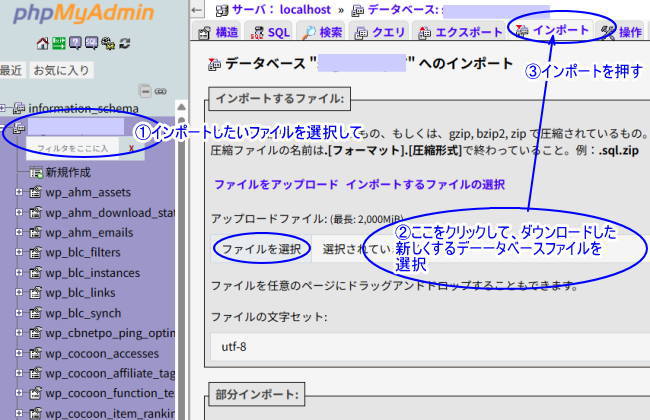Click the wp_ahm_assets table icon
Viewport: 650px width, 420px height.
point(36,192)
